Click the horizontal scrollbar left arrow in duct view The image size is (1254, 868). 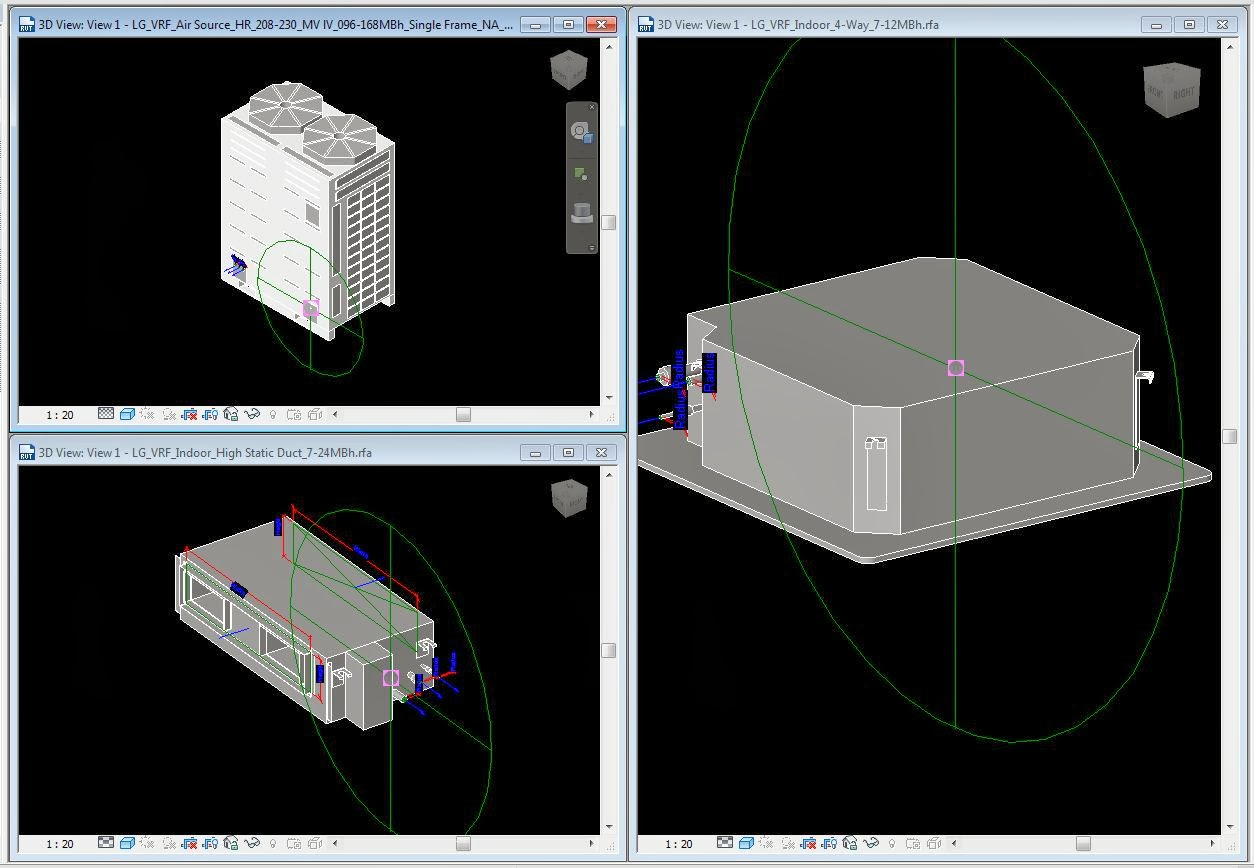[334, 843]
